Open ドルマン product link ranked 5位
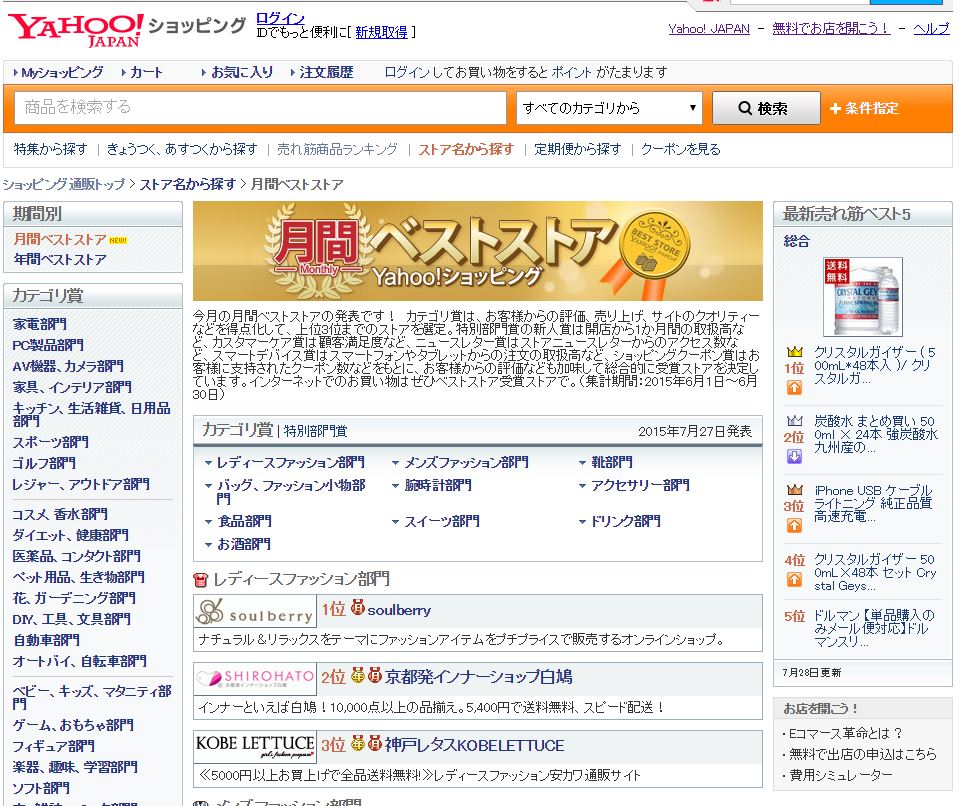Viewport: 968px width, 806px height. pos(874,628)
